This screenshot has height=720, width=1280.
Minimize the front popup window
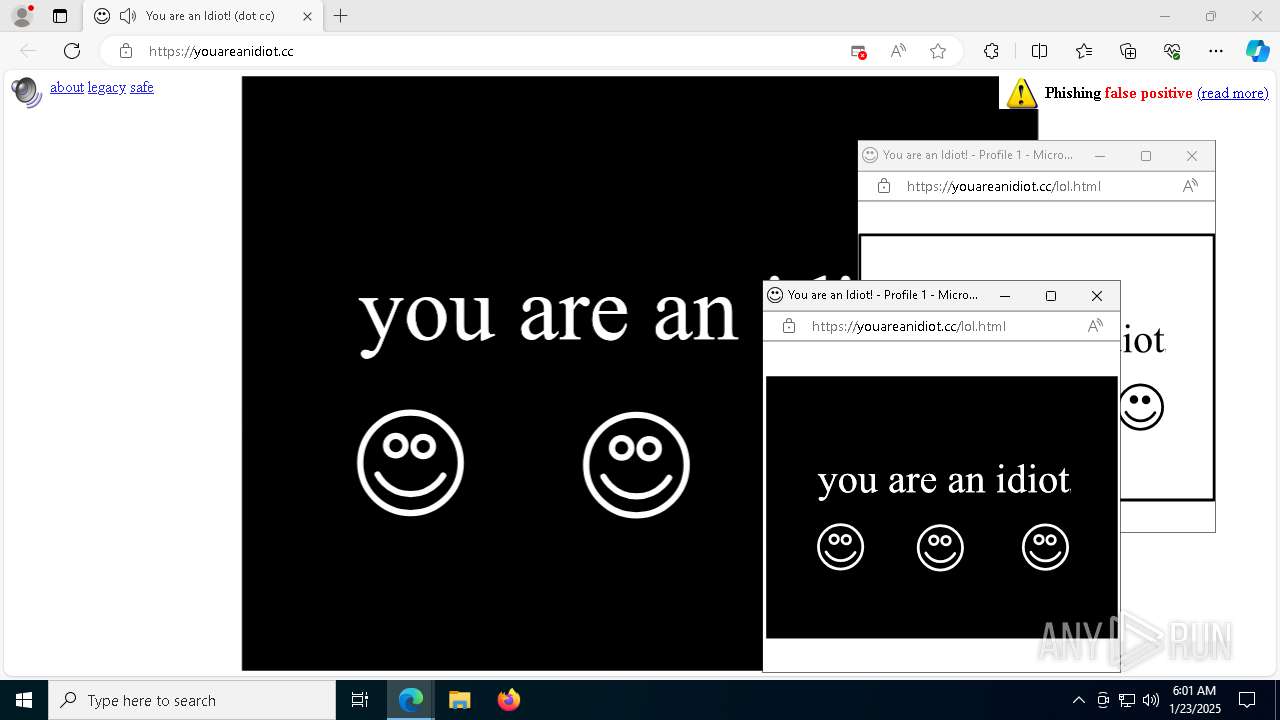coord(1005,295)
